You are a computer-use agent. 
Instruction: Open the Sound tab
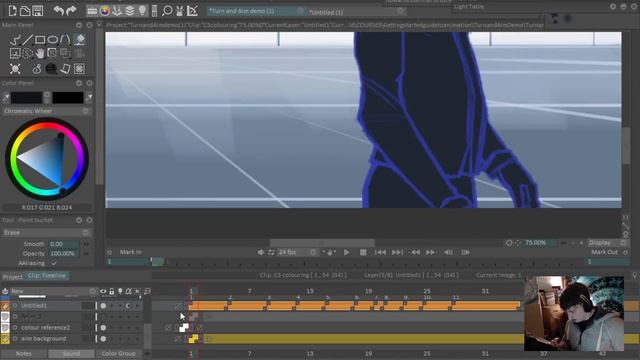71,353
